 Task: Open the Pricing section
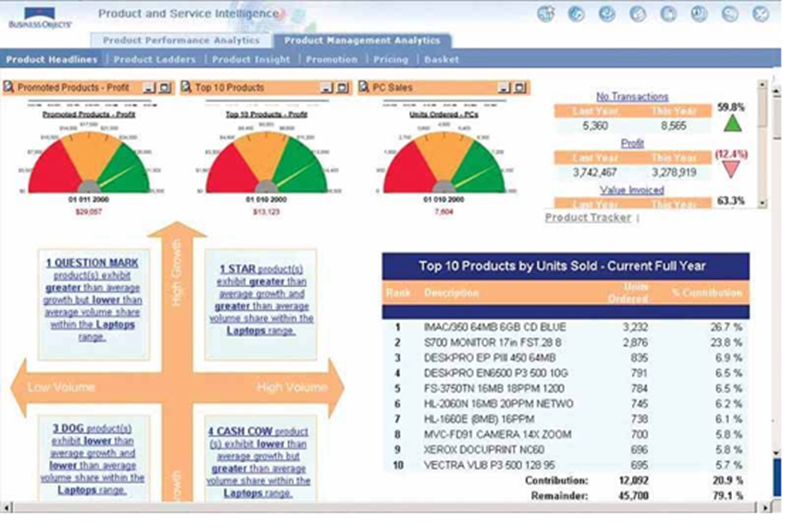390,59
